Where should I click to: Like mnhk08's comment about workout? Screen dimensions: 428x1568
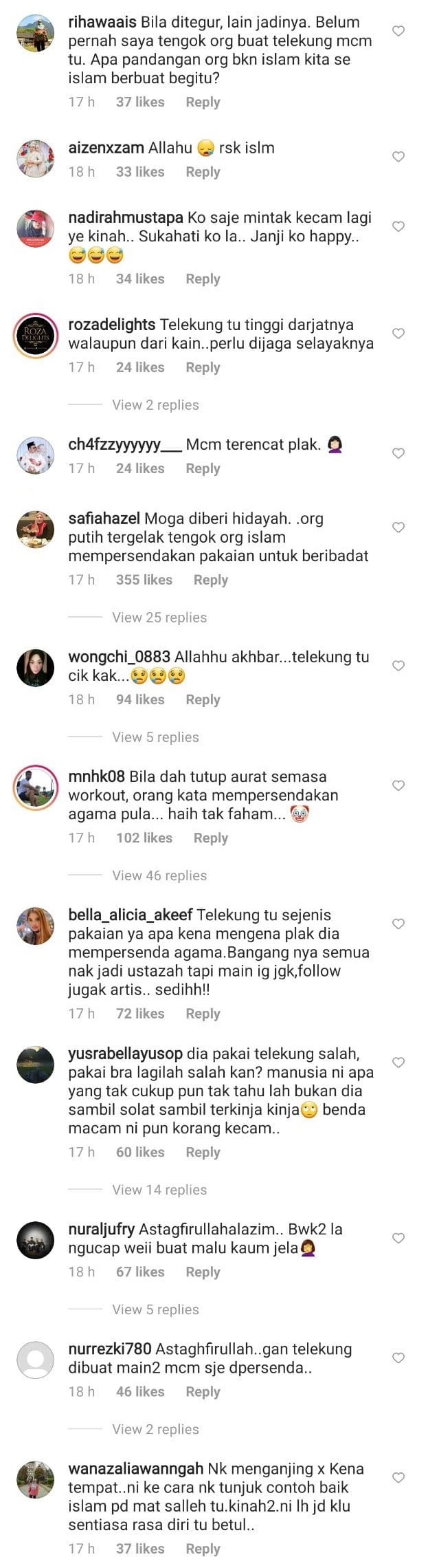click(398, 785)
